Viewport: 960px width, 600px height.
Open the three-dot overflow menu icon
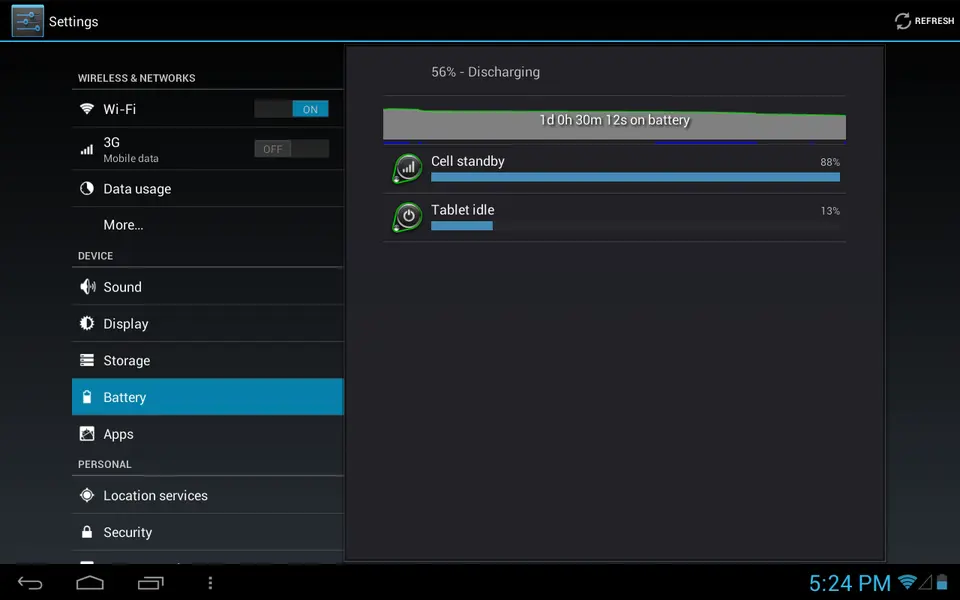(x=210, y=582)
